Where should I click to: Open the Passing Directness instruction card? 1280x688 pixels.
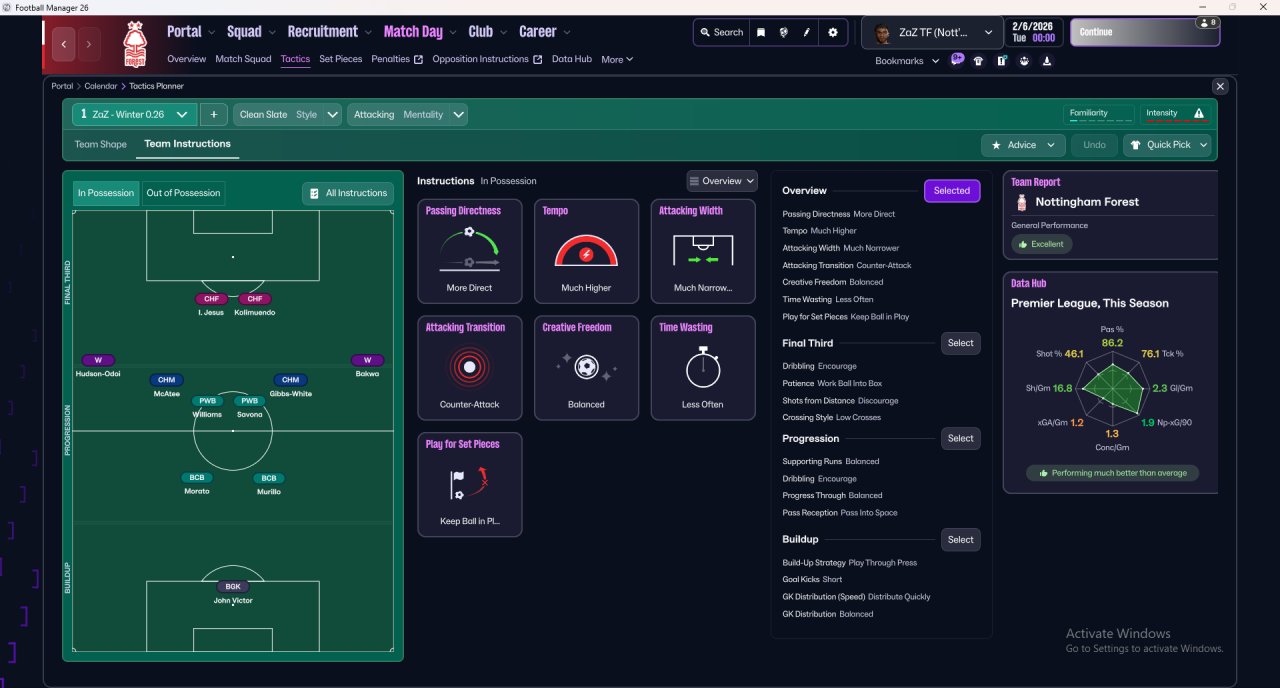470,251
